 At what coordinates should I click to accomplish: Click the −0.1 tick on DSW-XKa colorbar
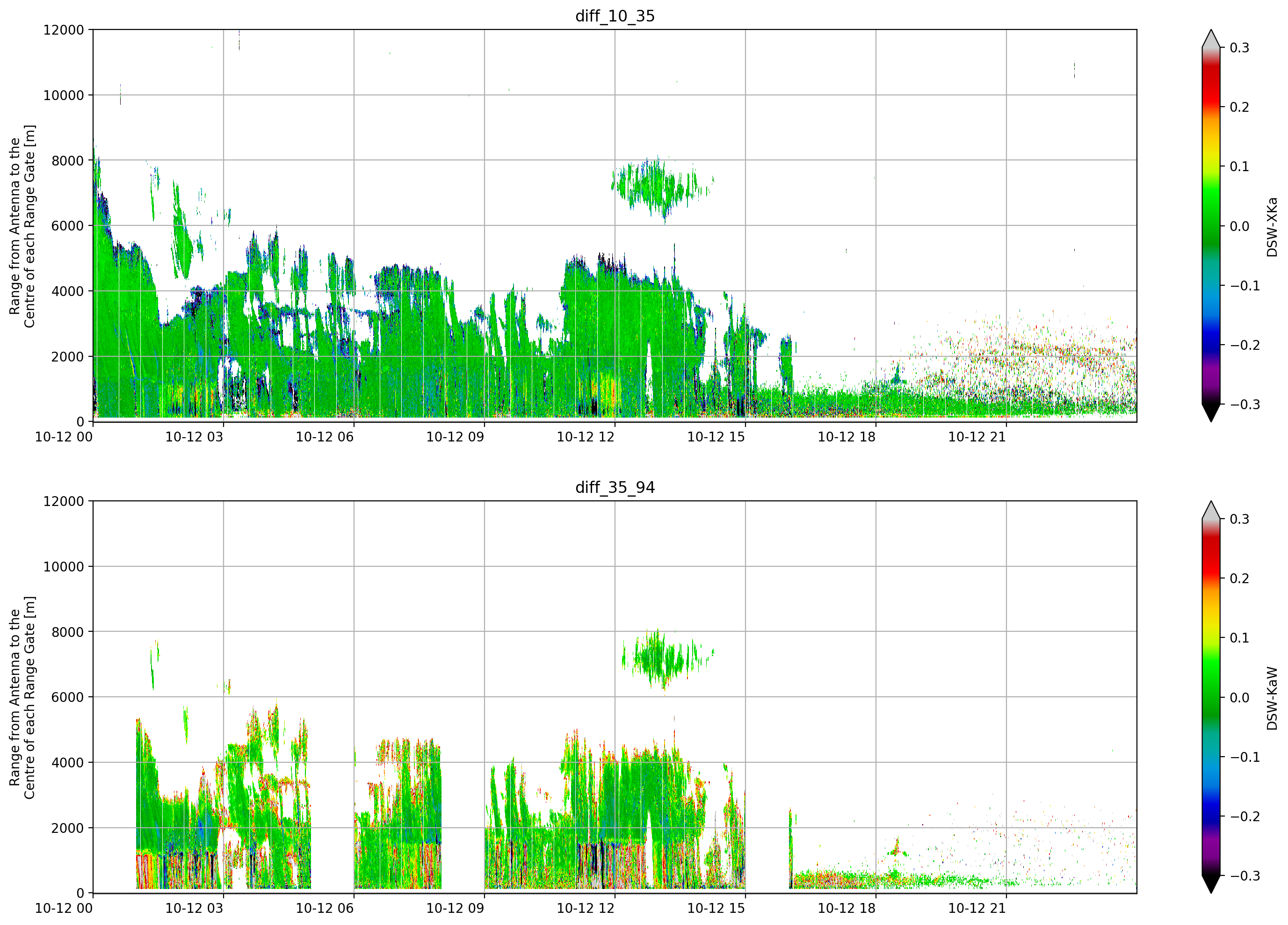1245,286
